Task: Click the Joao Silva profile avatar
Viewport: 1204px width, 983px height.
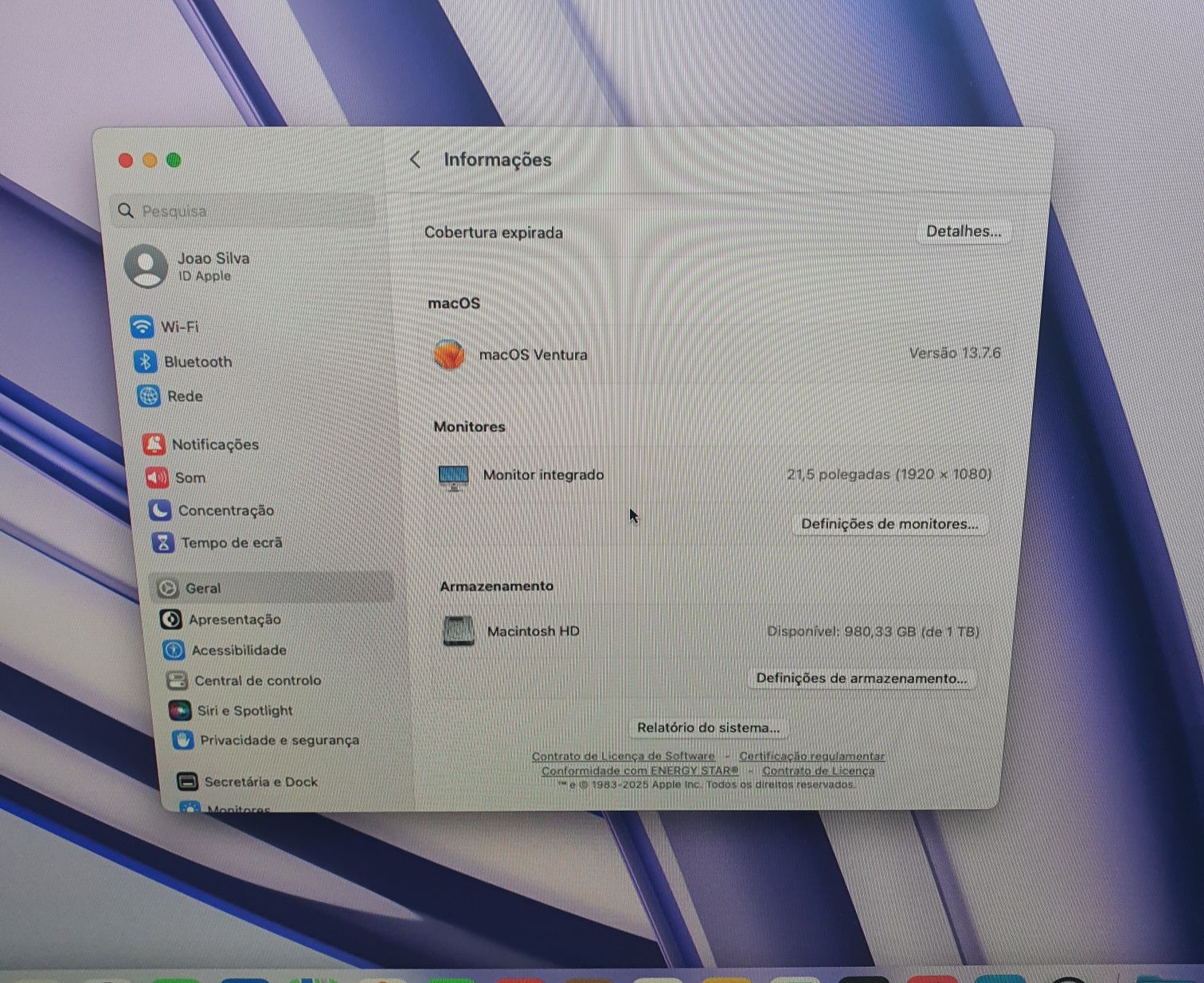Action: (x=147, y=266)
